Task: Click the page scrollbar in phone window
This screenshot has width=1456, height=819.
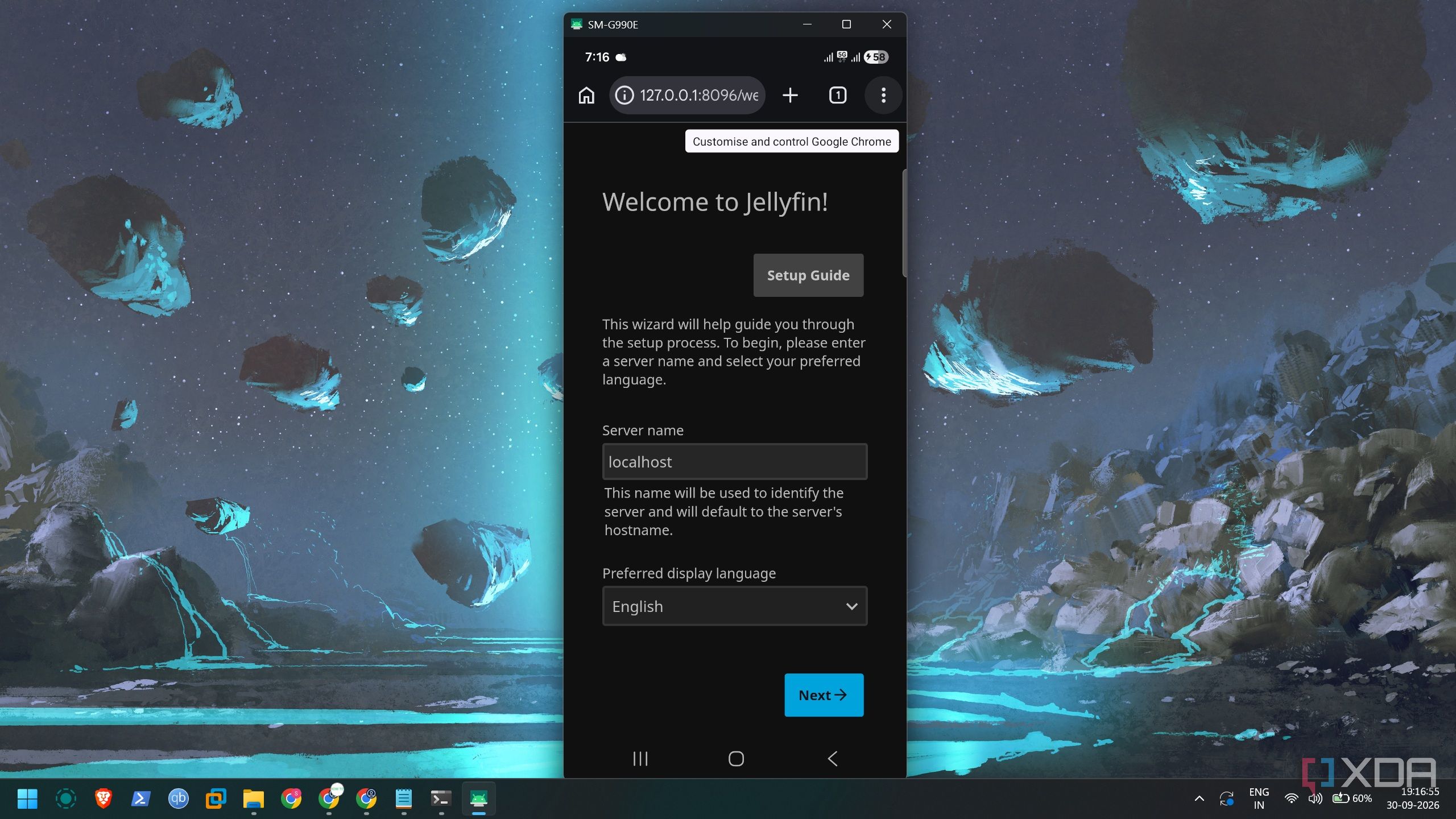Action: 904,223
